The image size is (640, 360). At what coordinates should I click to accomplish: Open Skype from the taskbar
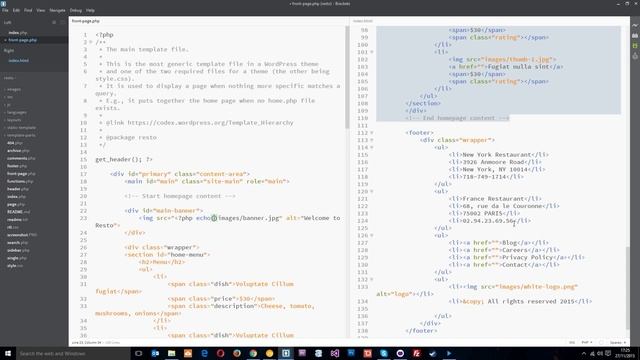[384, 353]
